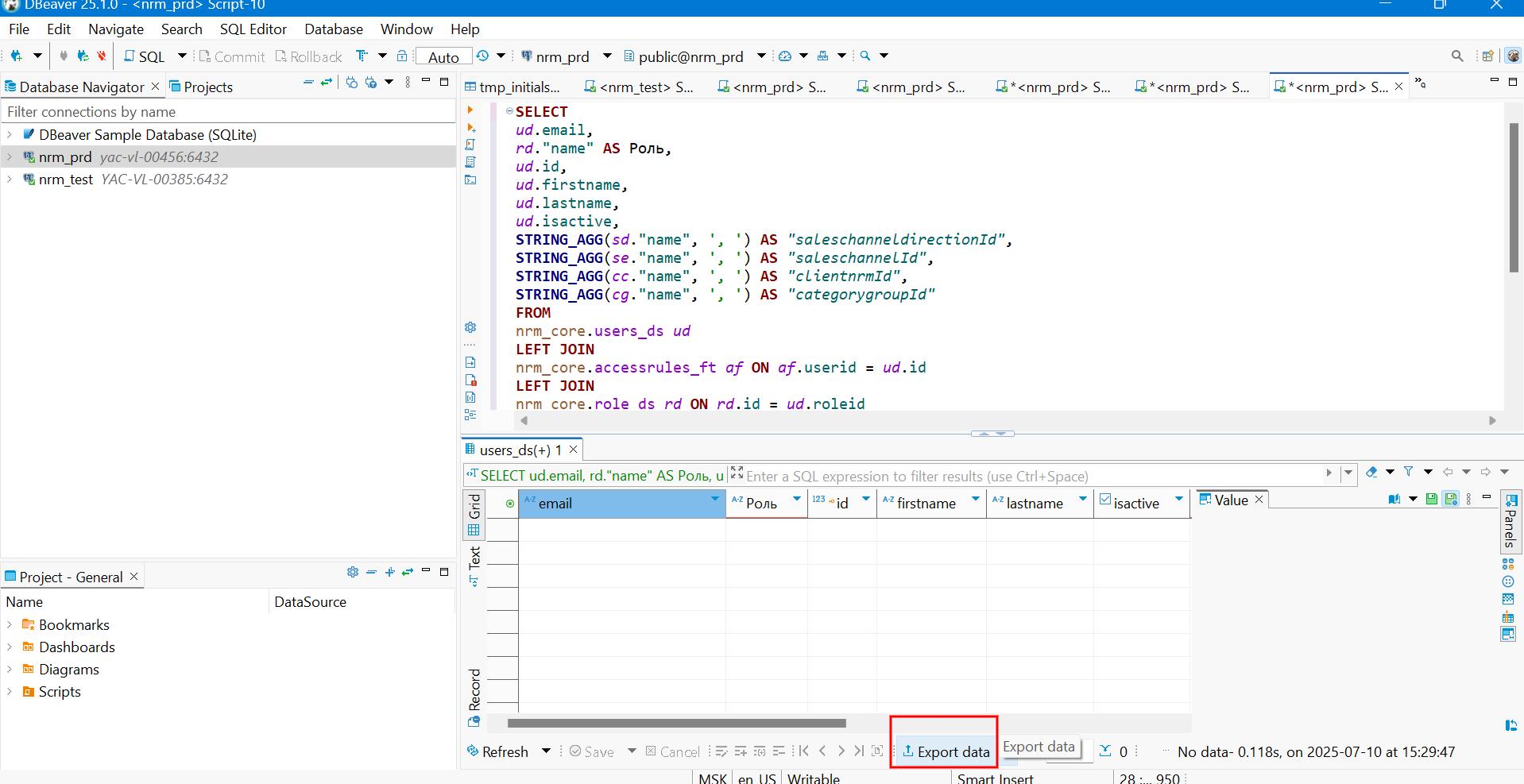1524x784 pixels.
Task: Open the SQL editor settings gear
Action: coord(470,327)
